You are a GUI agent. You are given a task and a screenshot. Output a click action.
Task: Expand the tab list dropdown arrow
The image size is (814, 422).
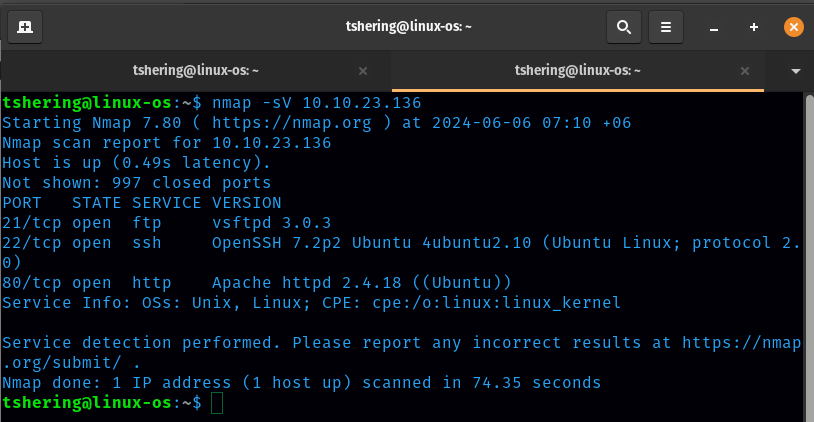click(x=796, y=71)
